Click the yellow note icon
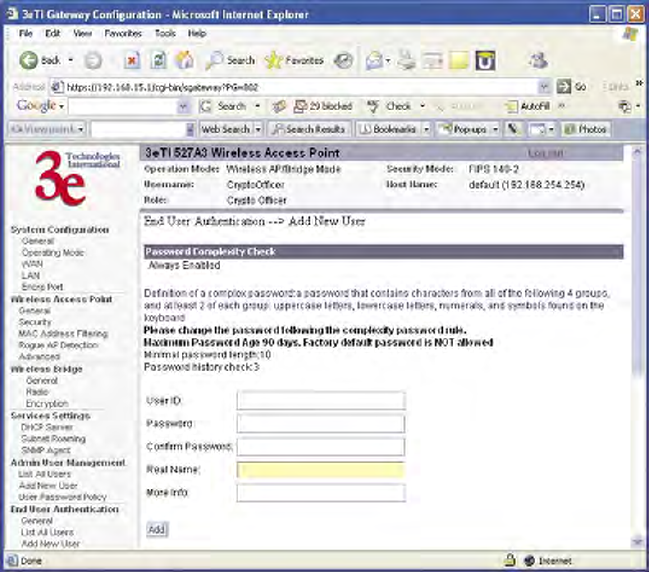Viewport: 649px width, 572px height. point(459,61)
